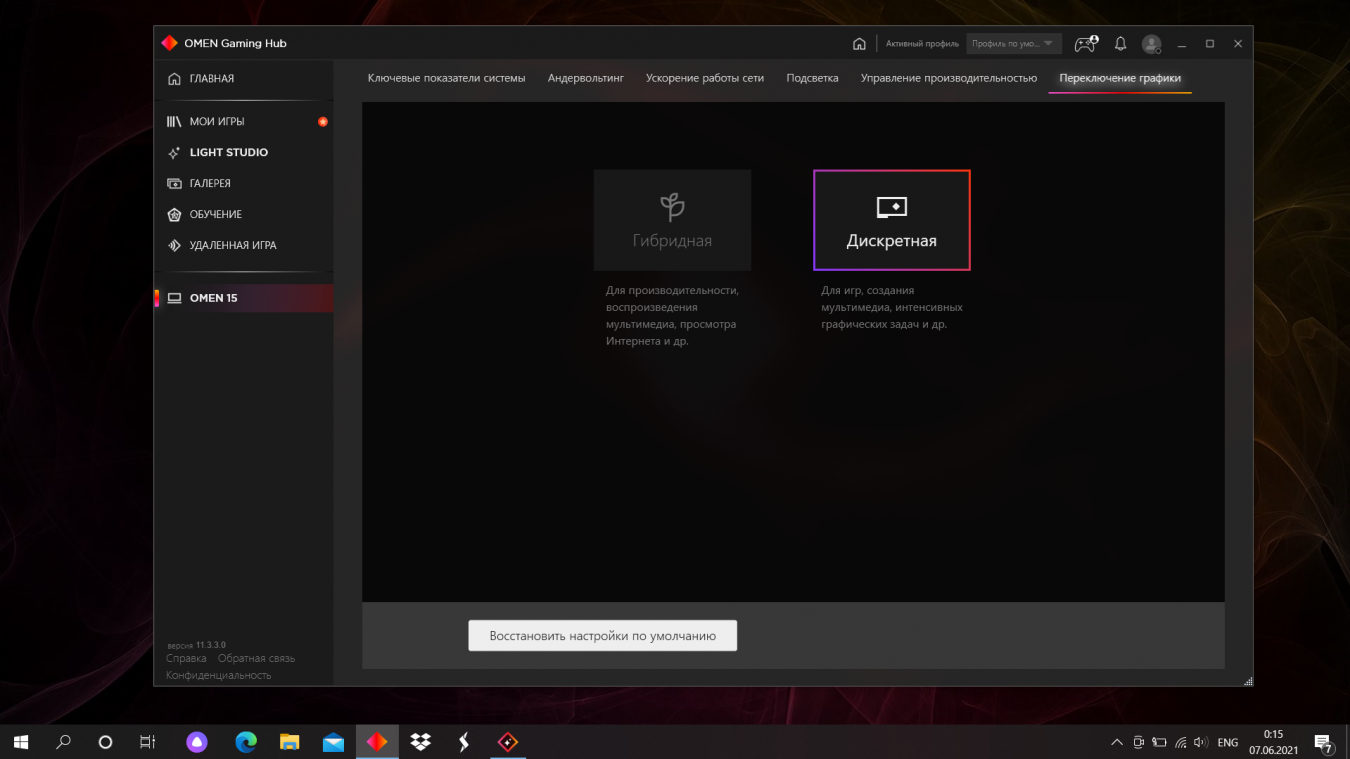Open the Windows Start menu

click(21, 742)
